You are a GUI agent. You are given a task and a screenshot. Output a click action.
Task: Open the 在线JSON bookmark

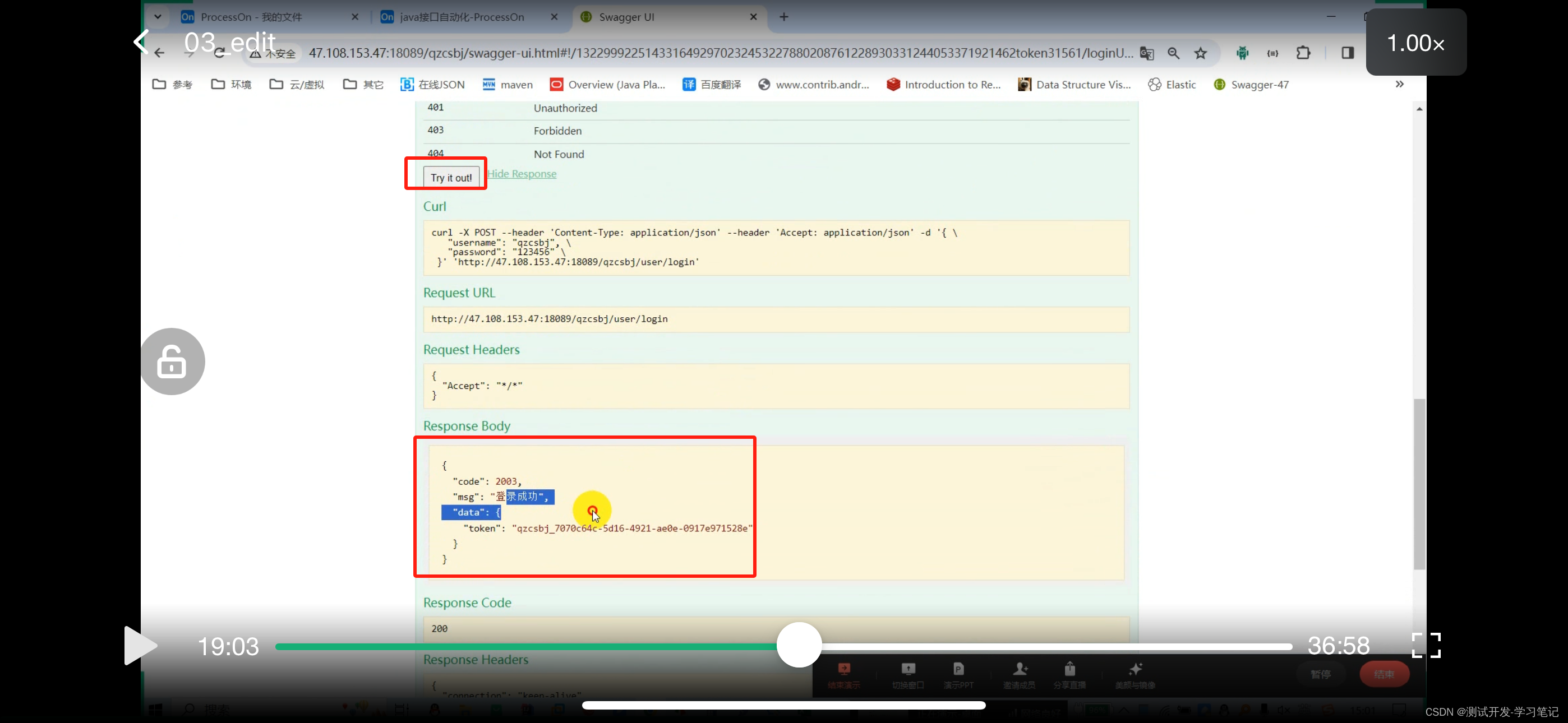coord(433,85)
